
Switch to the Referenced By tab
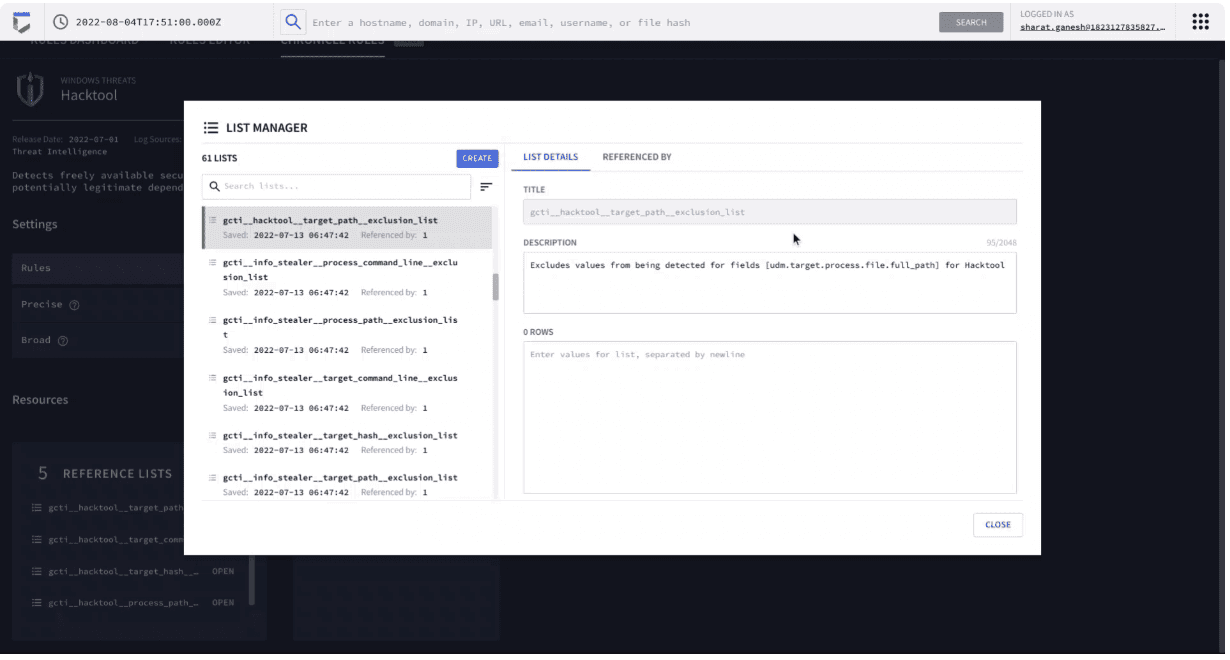[x=637, y=157]
